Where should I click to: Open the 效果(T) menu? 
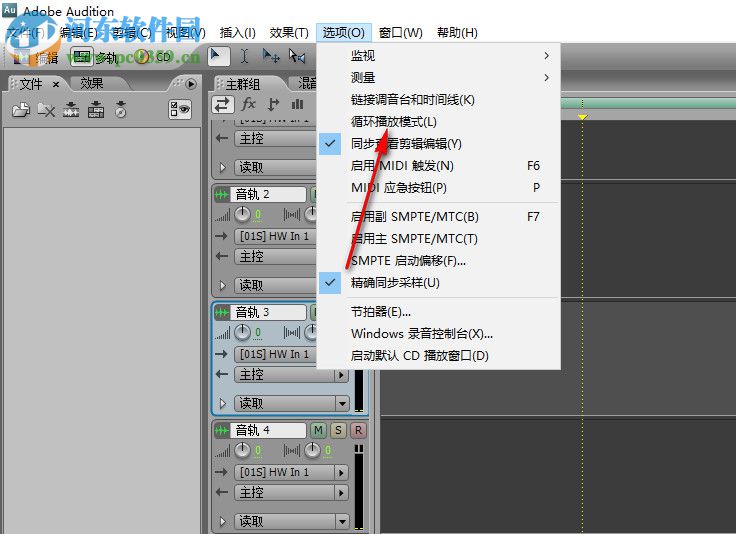[x=289, y=32]
